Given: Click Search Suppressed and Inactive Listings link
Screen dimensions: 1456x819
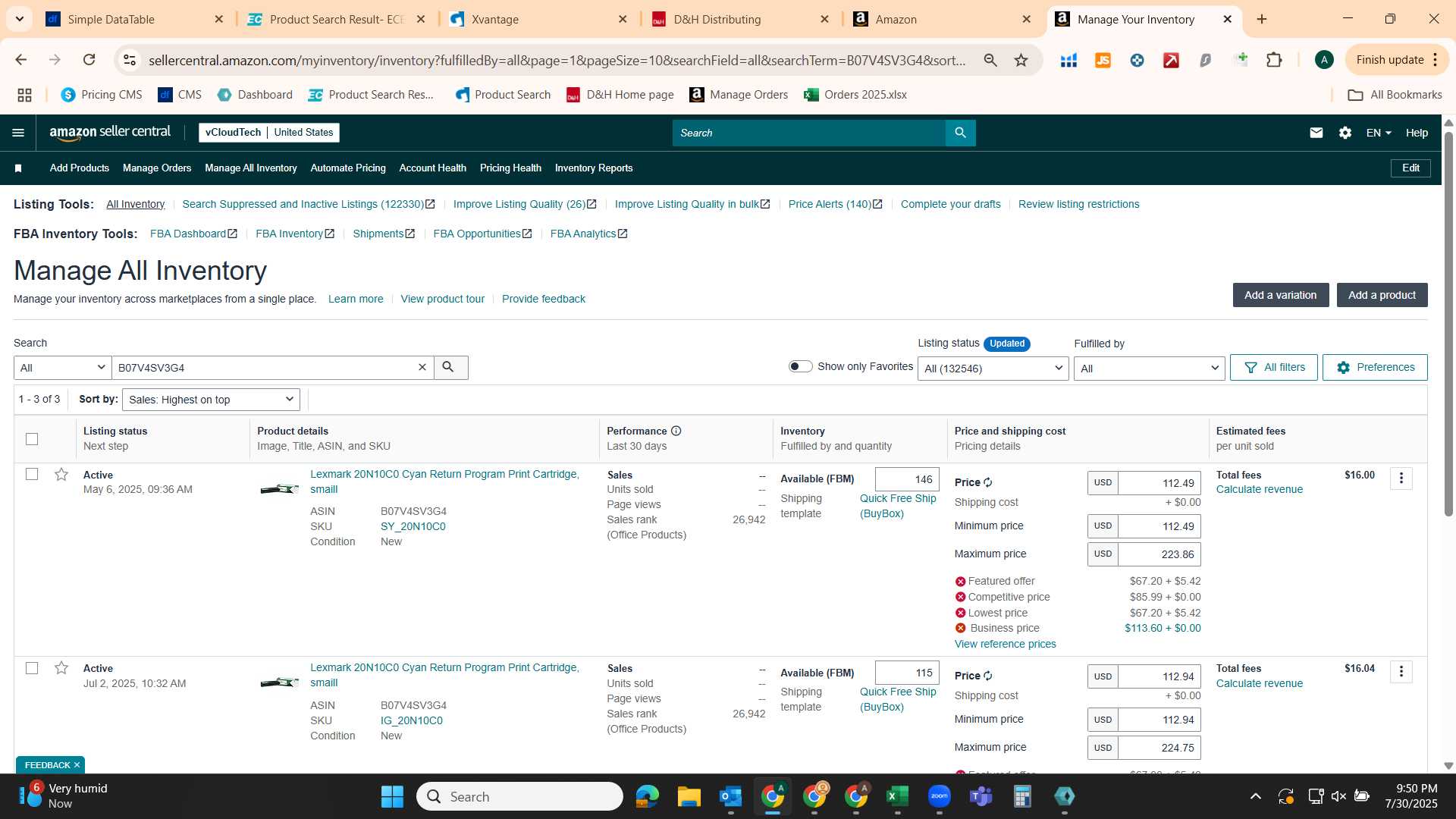Looking at the screenshot, I should (x=308, y=204).
